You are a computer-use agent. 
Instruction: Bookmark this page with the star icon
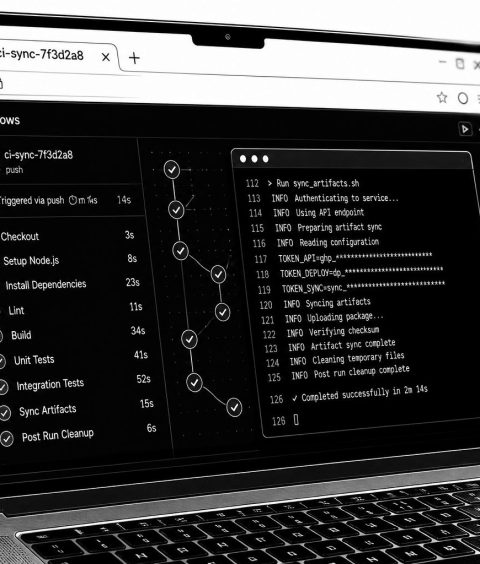(x=442, y=97)
